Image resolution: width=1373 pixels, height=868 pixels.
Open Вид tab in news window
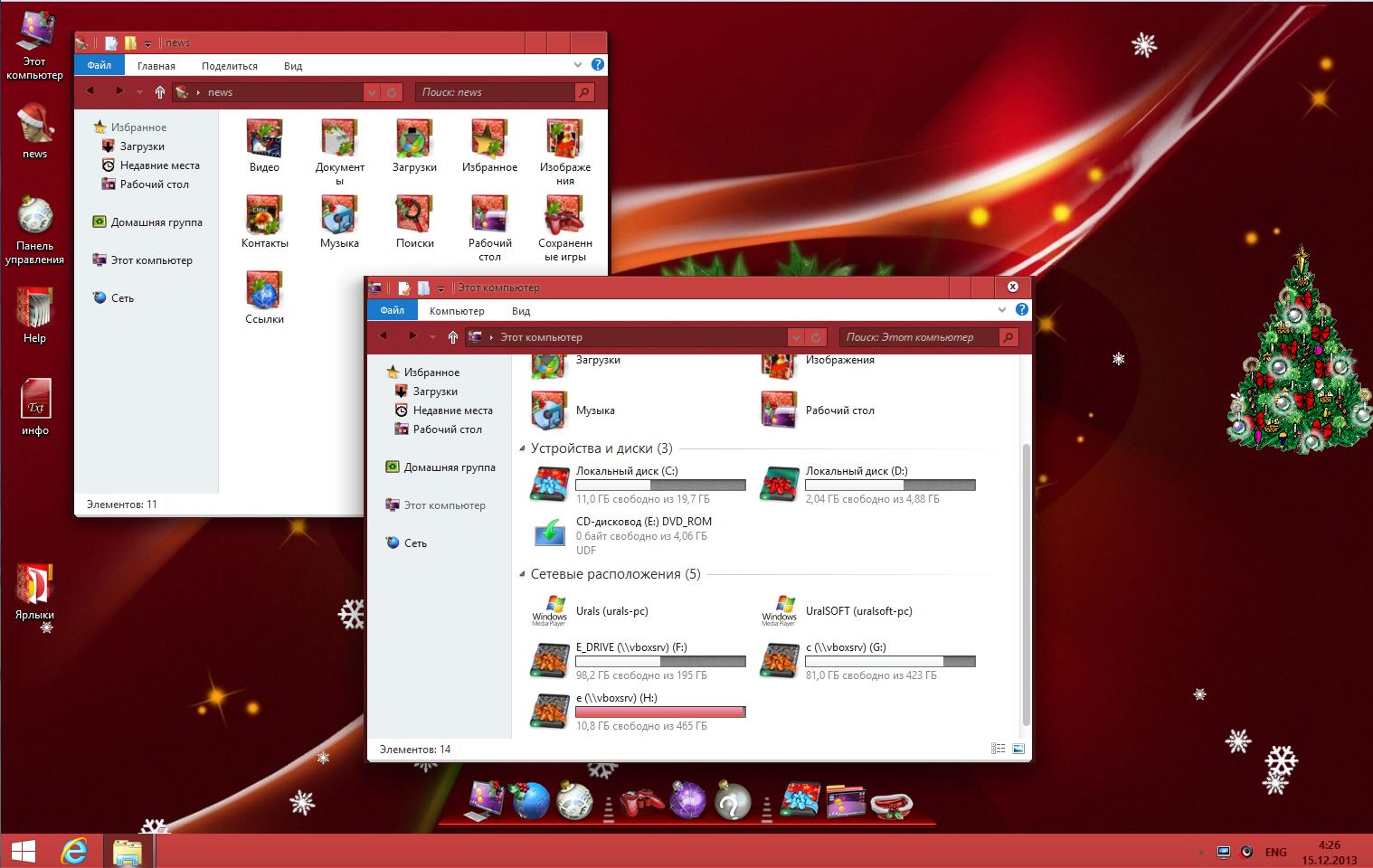(293, 66)
